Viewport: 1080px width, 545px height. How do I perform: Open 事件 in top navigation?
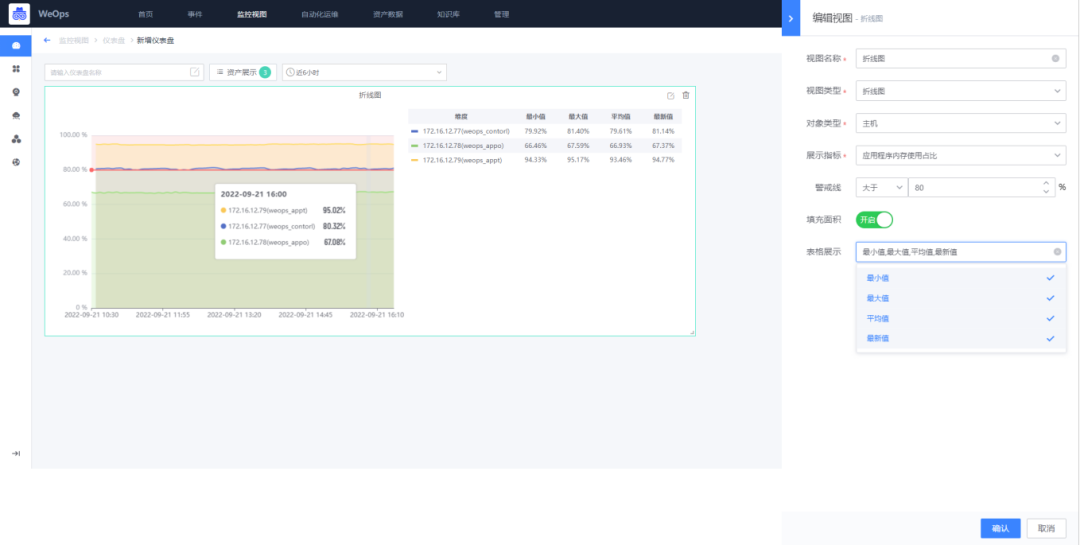[x=195, y=14]
